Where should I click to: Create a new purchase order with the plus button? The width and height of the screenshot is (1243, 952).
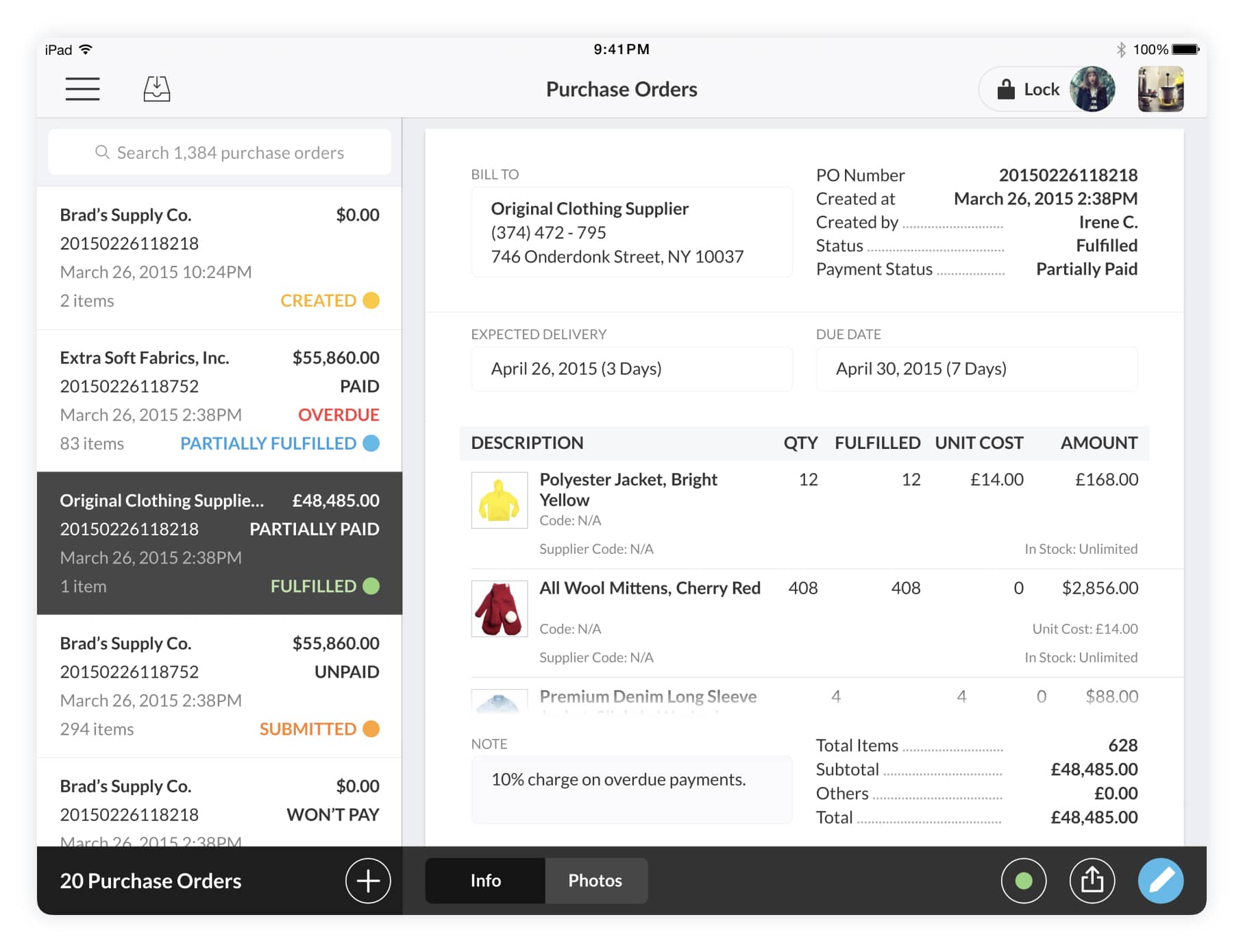[x=367, y=881]
